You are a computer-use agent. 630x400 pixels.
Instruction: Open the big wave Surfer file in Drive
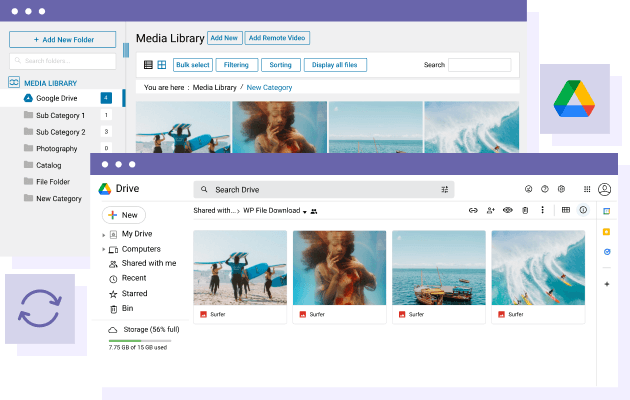point(538,277)
